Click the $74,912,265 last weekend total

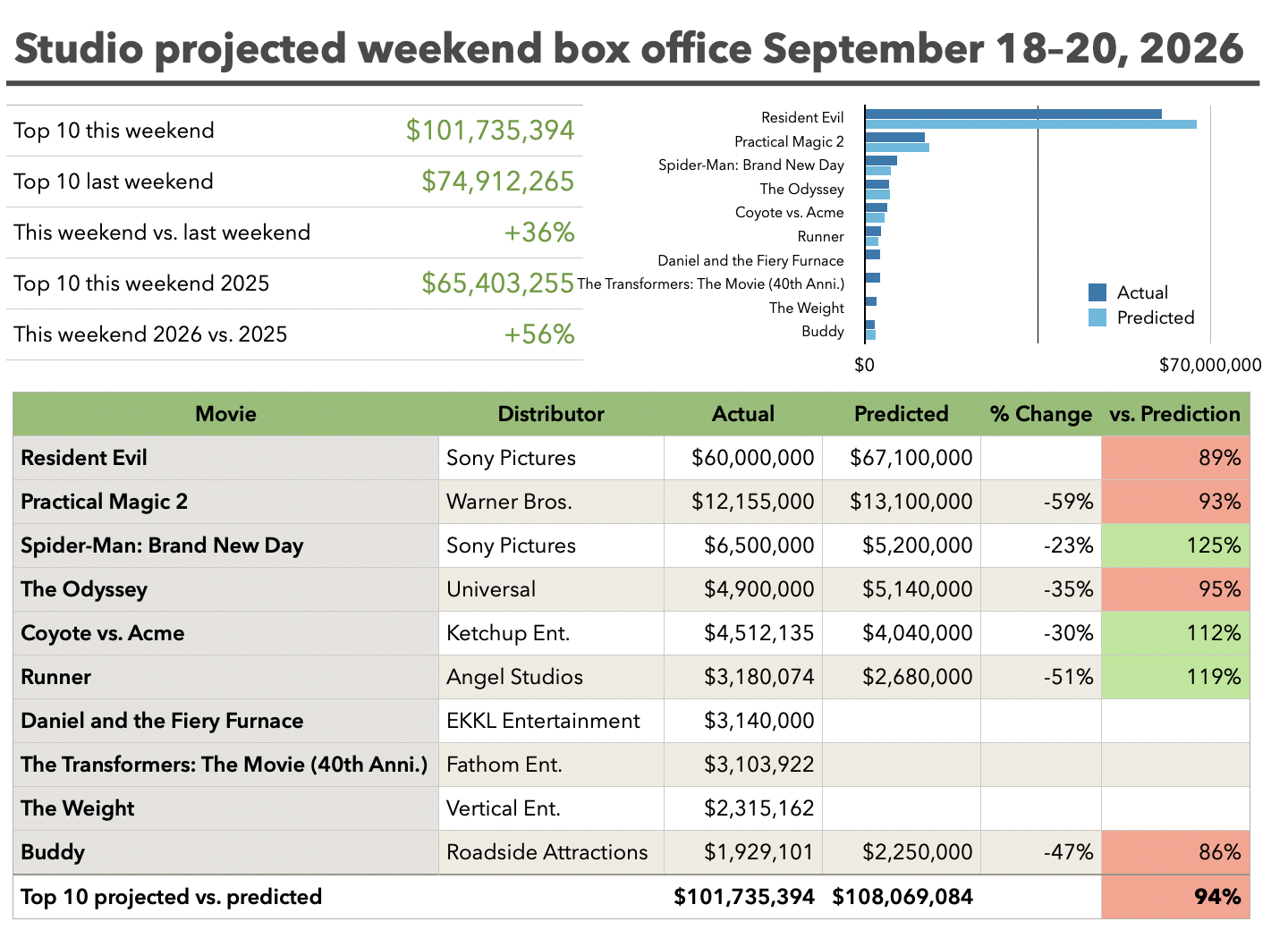pos(498,182)
